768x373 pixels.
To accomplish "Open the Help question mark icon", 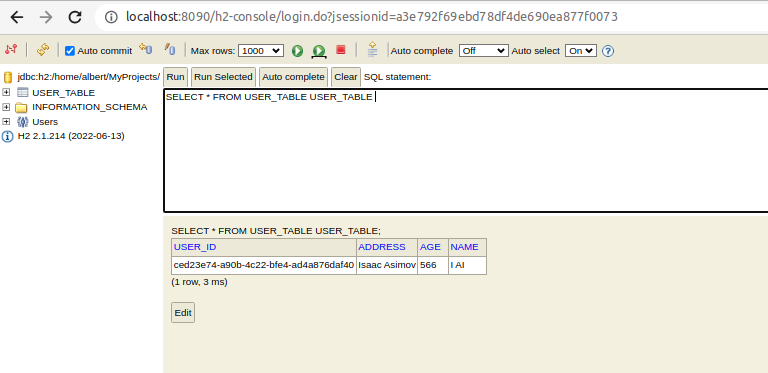I will point(608,51).
